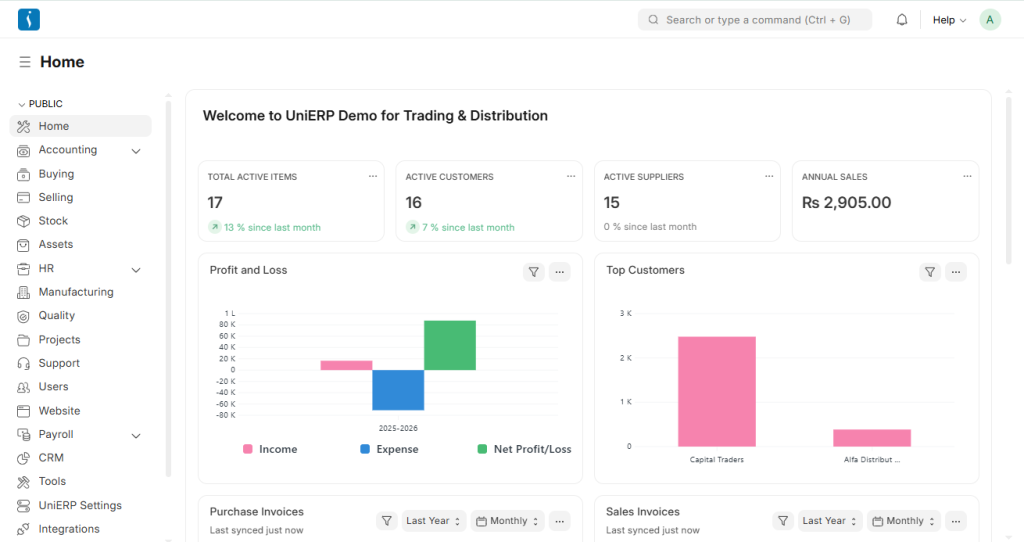Viewport: 1024px width, 542px height.
Task: Click the Stock box icon
Action: [24, 221]
